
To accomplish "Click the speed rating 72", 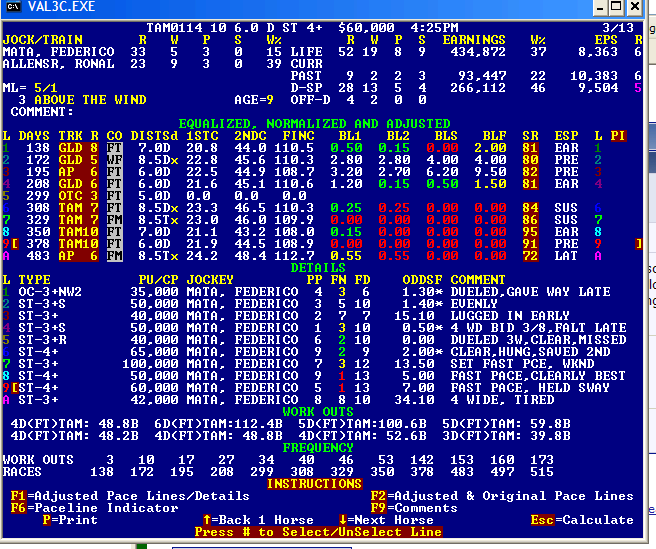I will click(x=530, y=256).
